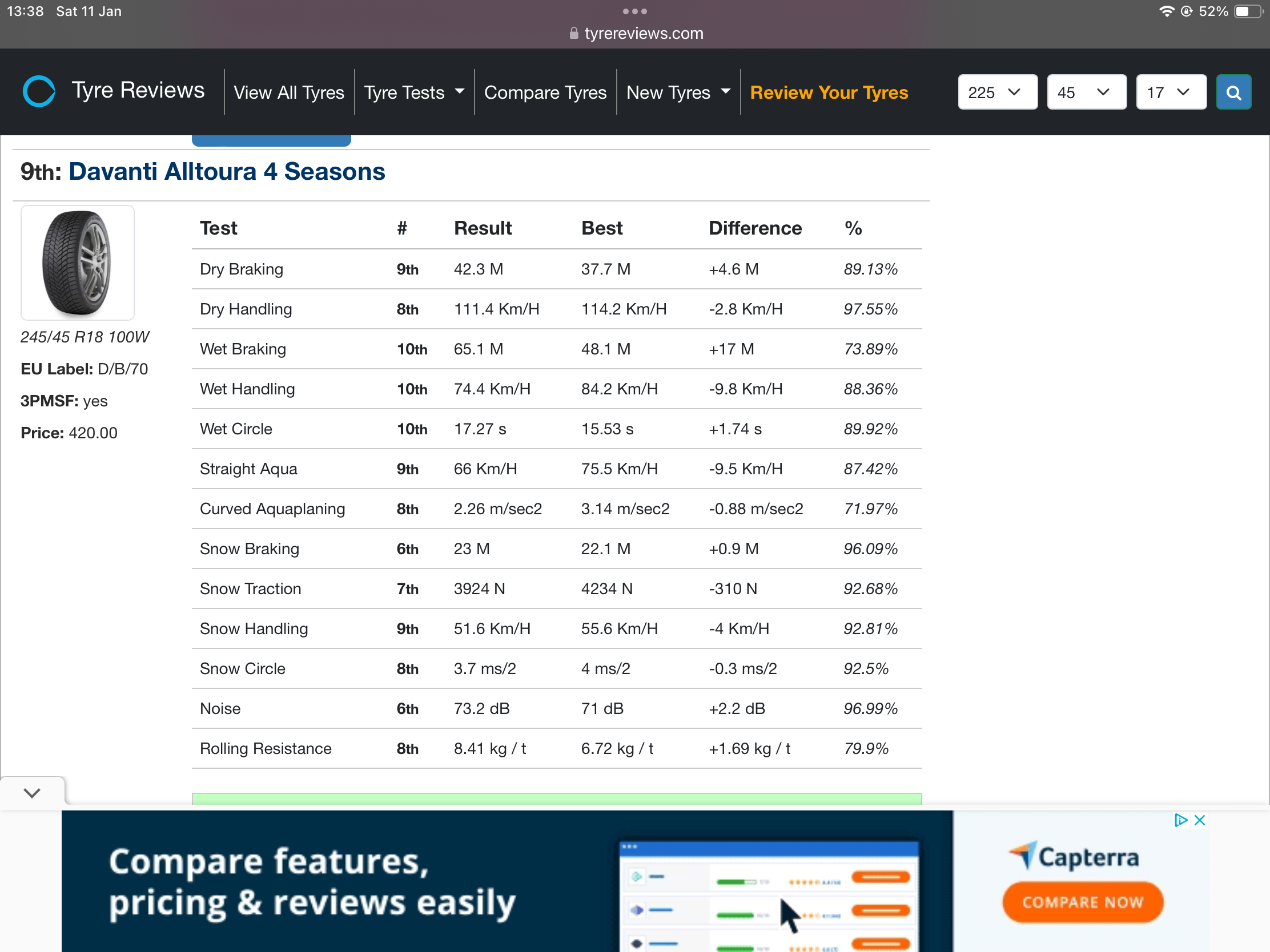This screenshot has width=1270, height=952.
Task: Click the Best column header
Action: pyautogui.click(x=602, y=228)
